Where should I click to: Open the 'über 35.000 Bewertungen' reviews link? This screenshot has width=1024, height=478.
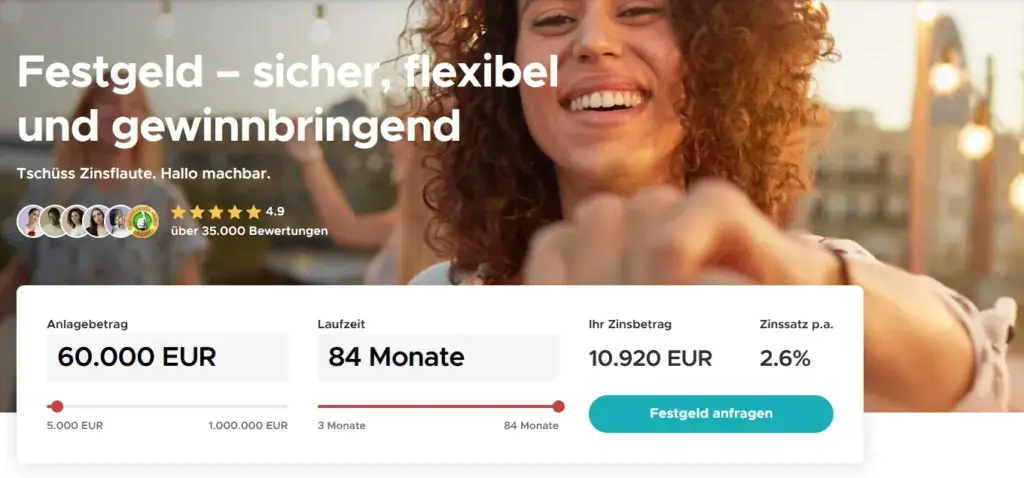coord(249,231)
